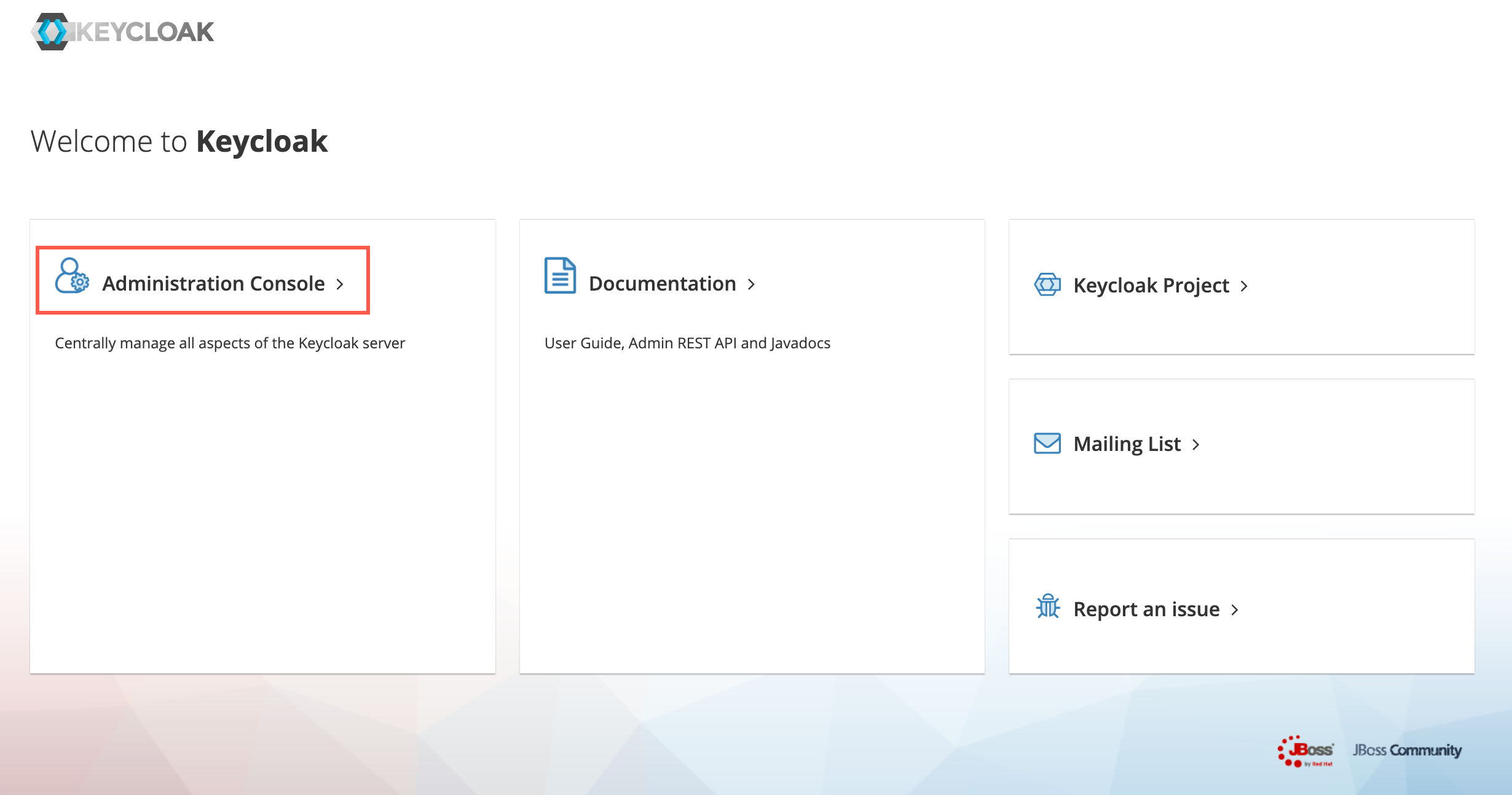1512x795 pixels.
Task: Click the user-gear Administration Console icon
Action: click(x=72, y=276)
